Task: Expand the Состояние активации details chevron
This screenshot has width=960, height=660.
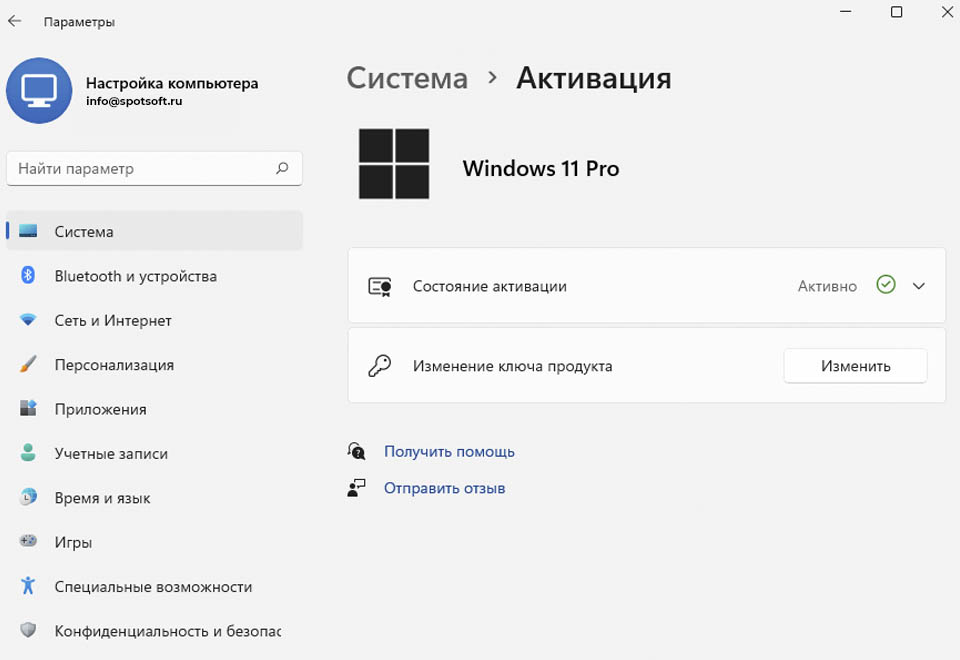Action: point(918,285)
